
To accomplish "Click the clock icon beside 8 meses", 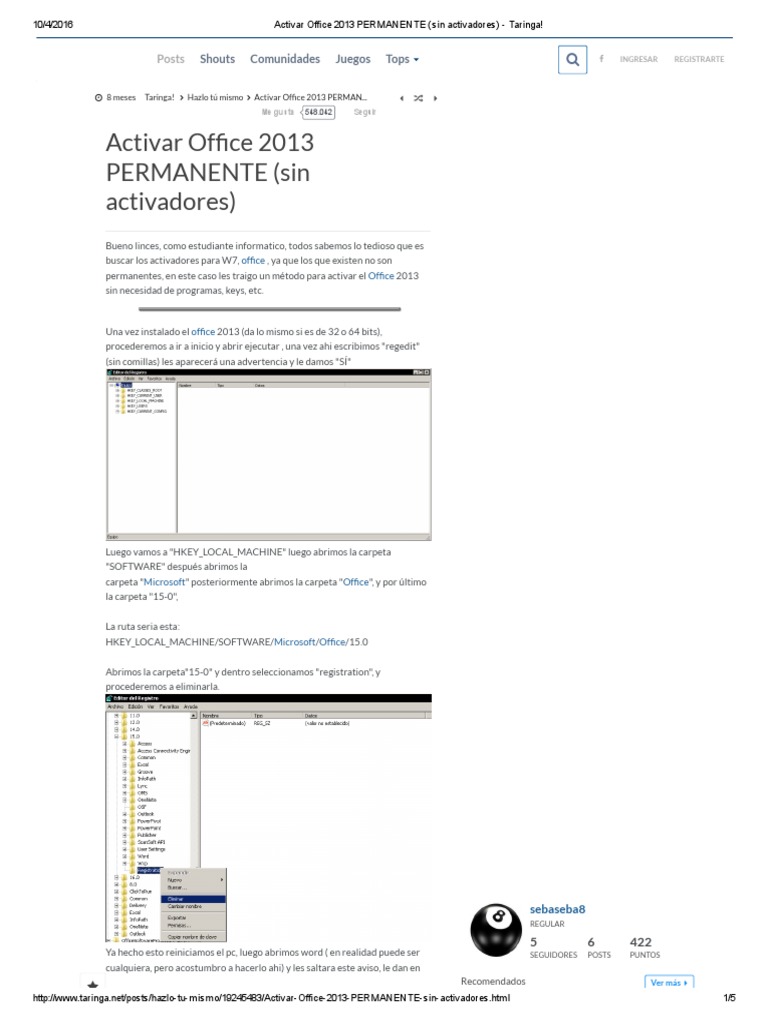I will 99,97.
